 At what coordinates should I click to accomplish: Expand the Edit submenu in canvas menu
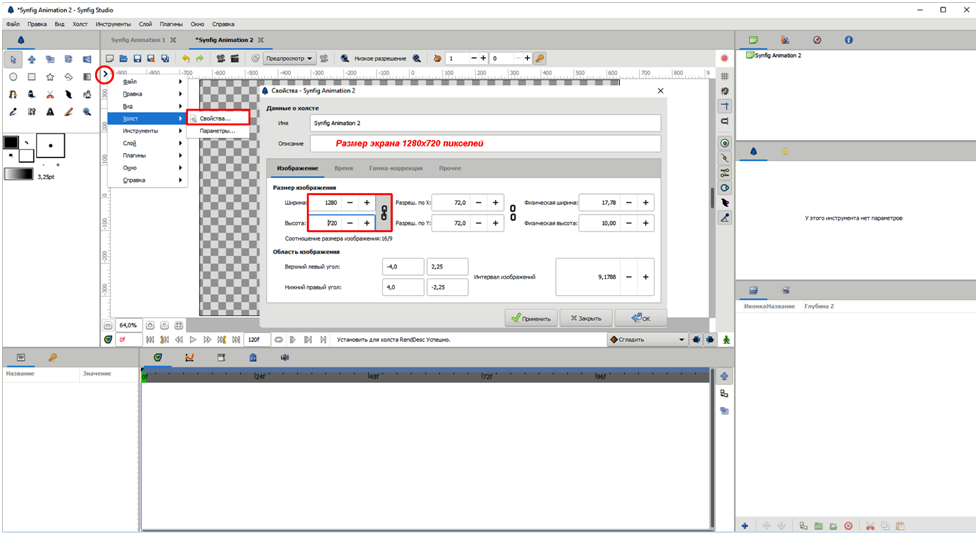point(147,94)
